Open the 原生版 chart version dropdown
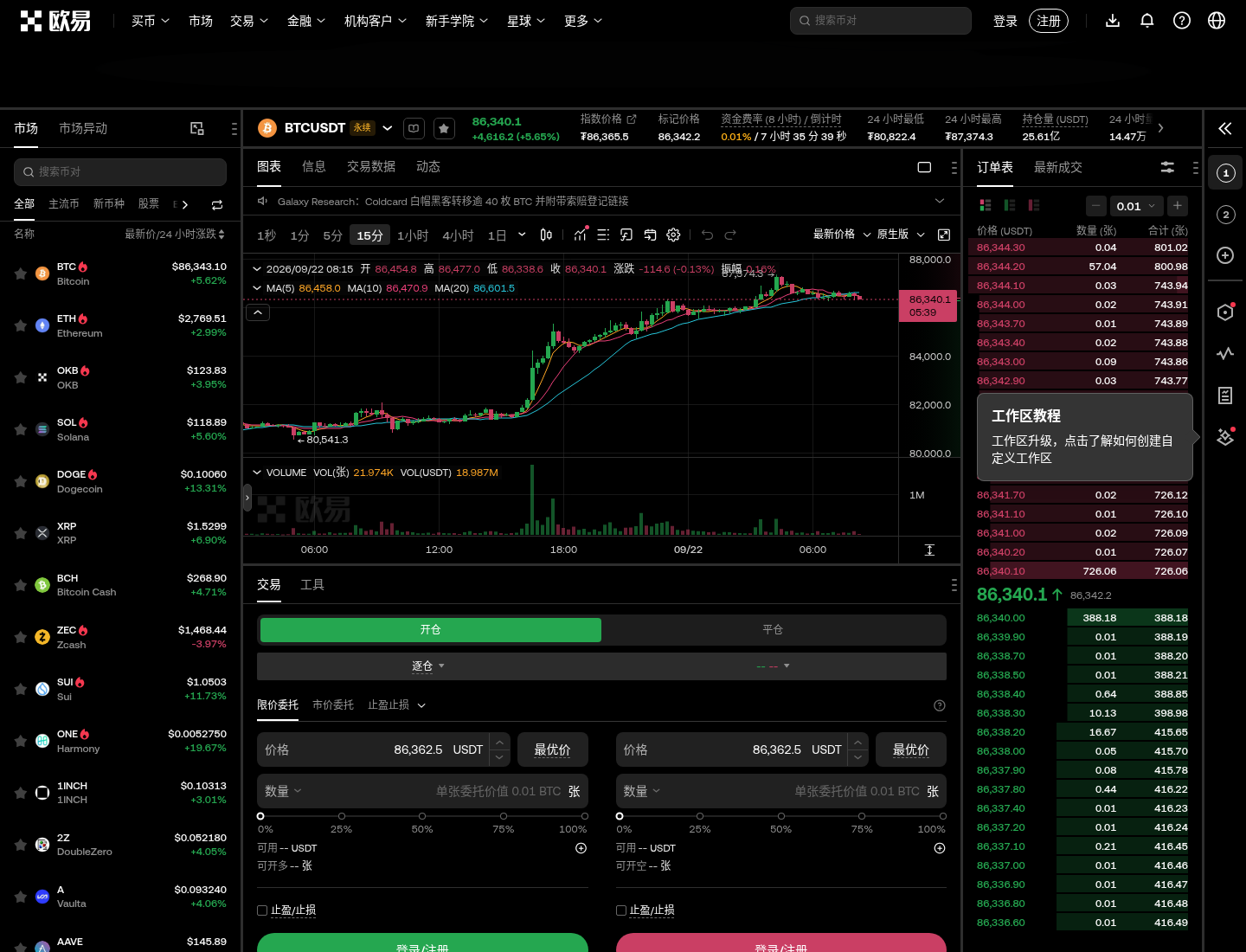Viewport: 1246px width, 952px height. [901, 235]
